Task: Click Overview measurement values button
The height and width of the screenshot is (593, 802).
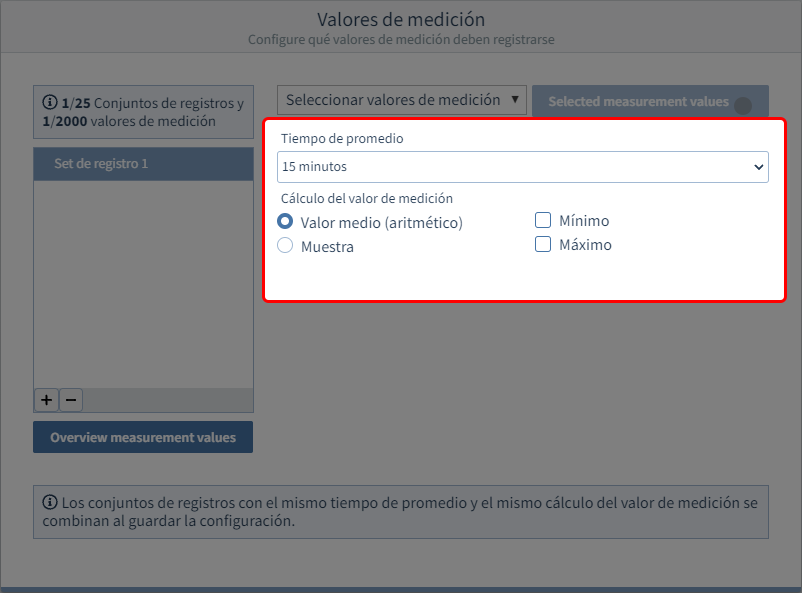Action: tap(143, 437)
